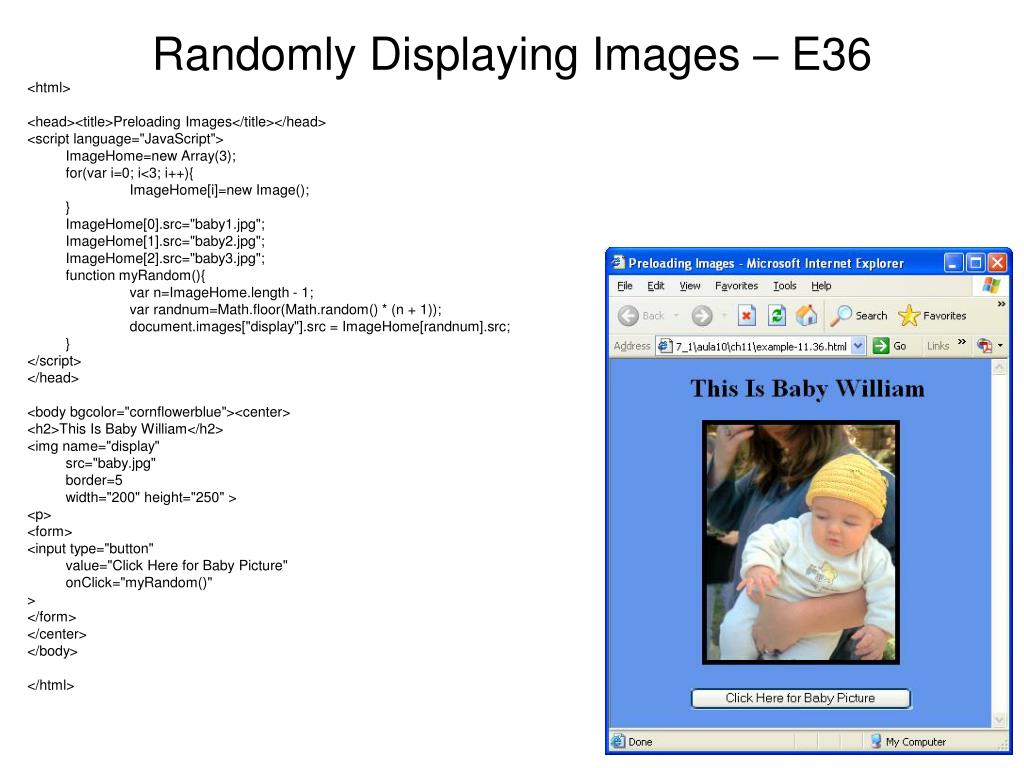The width and height of the screenshot is (1024, 768).
Task: Maximize the Internet Explorer window
Action: point(975,263)
